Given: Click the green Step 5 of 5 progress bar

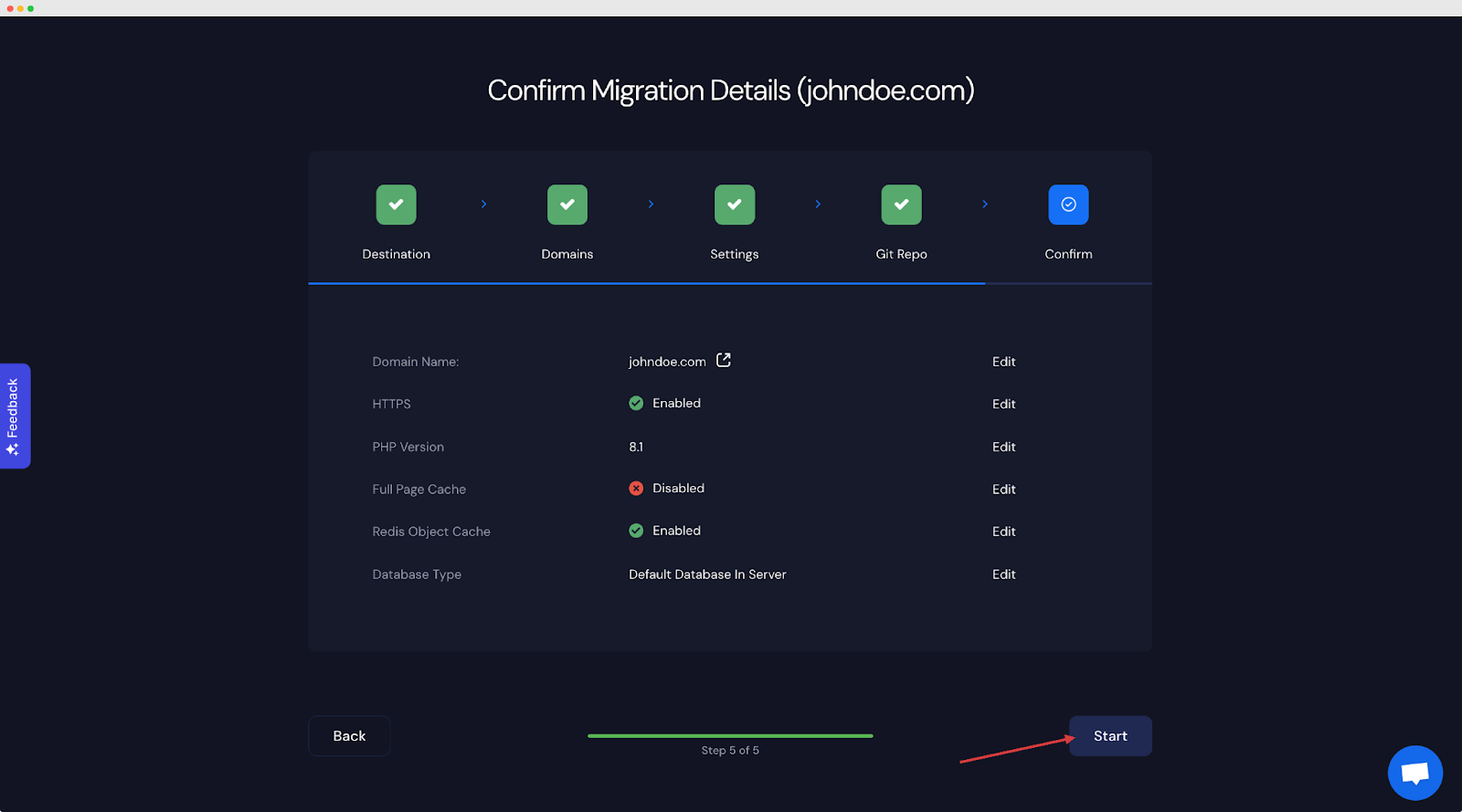Looking at the screenshot, I should point(730,735).
